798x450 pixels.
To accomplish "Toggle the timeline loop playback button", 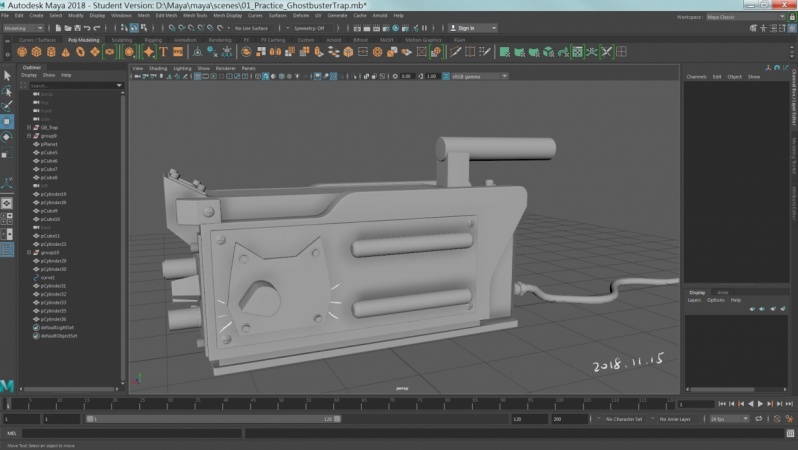I will (x=758, y=419).
